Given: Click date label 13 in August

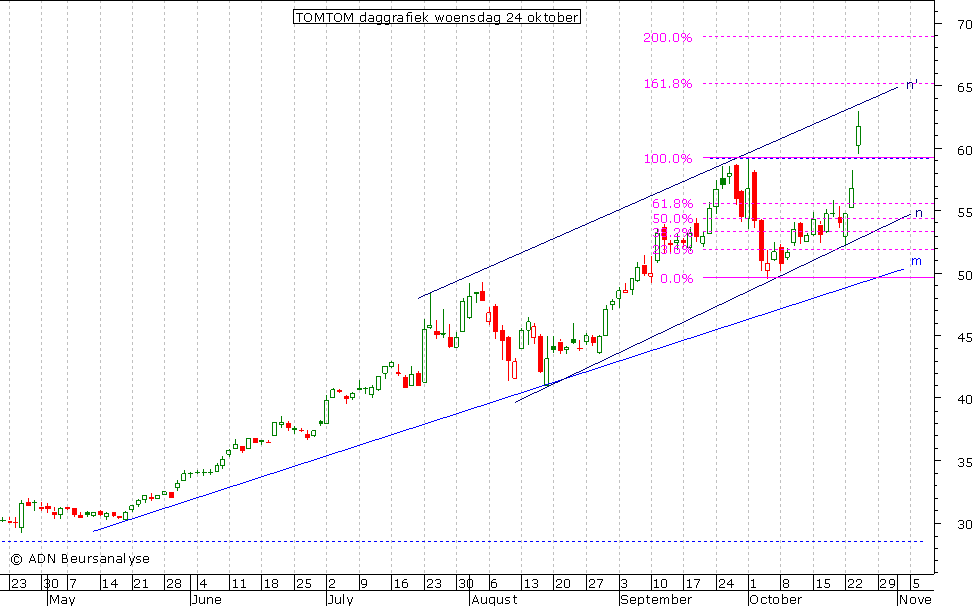Looking at the screenshot, I should click(x=530, y=584).
